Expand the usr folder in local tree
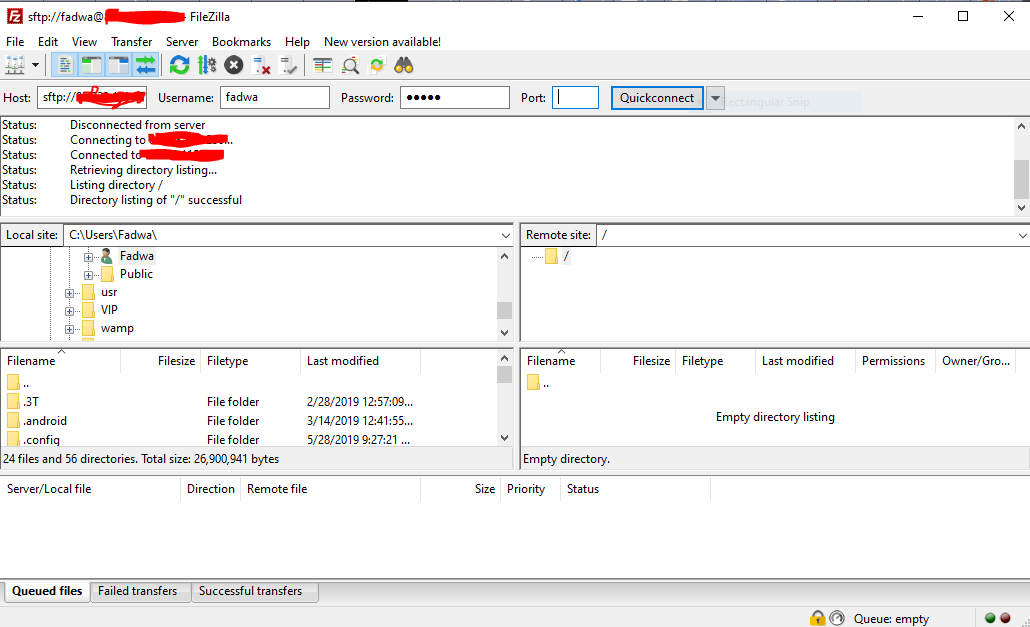 point(69,293)
